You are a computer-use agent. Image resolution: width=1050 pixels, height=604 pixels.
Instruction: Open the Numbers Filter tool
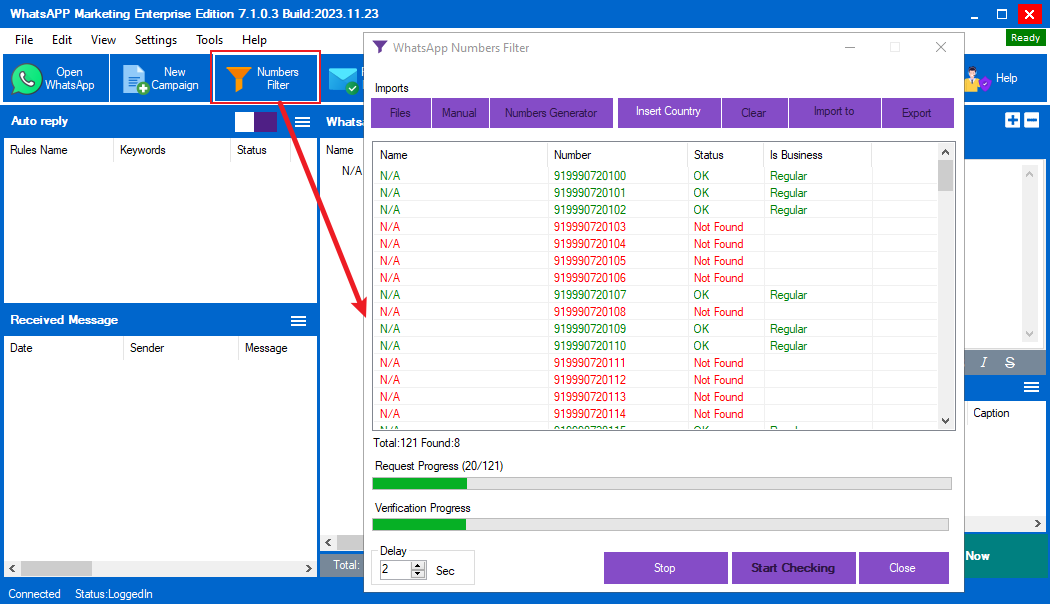coord(265,79)
